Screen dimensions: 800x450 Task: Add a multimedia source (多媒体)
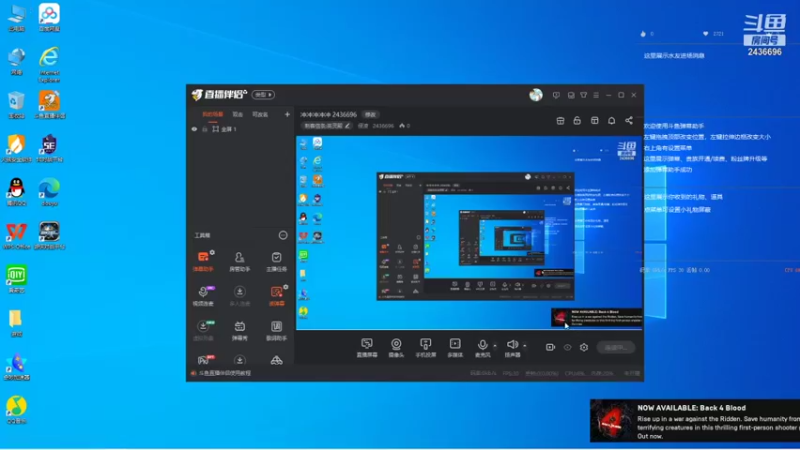455,347
